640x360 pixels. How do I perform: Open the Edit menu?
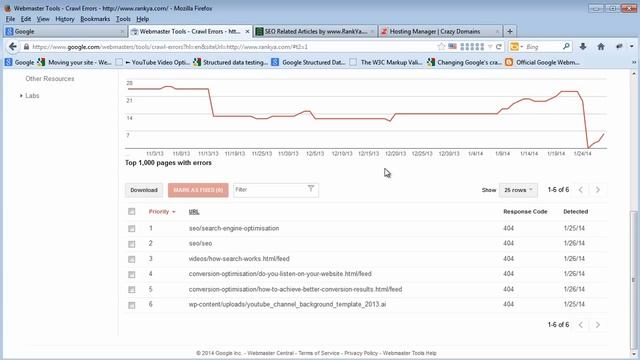click(26, 19)
